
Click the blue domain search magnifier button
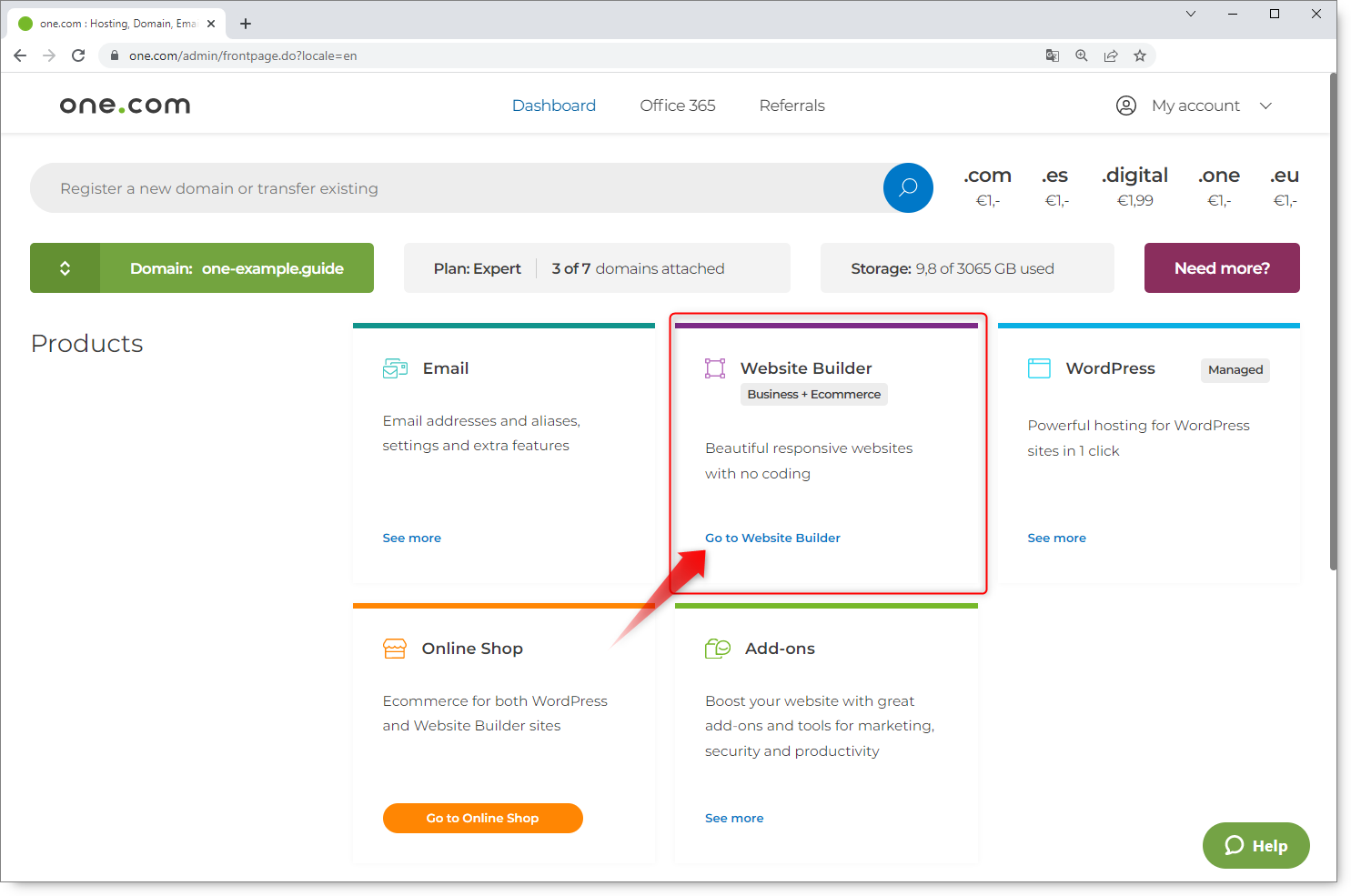[x=907, y=188]
